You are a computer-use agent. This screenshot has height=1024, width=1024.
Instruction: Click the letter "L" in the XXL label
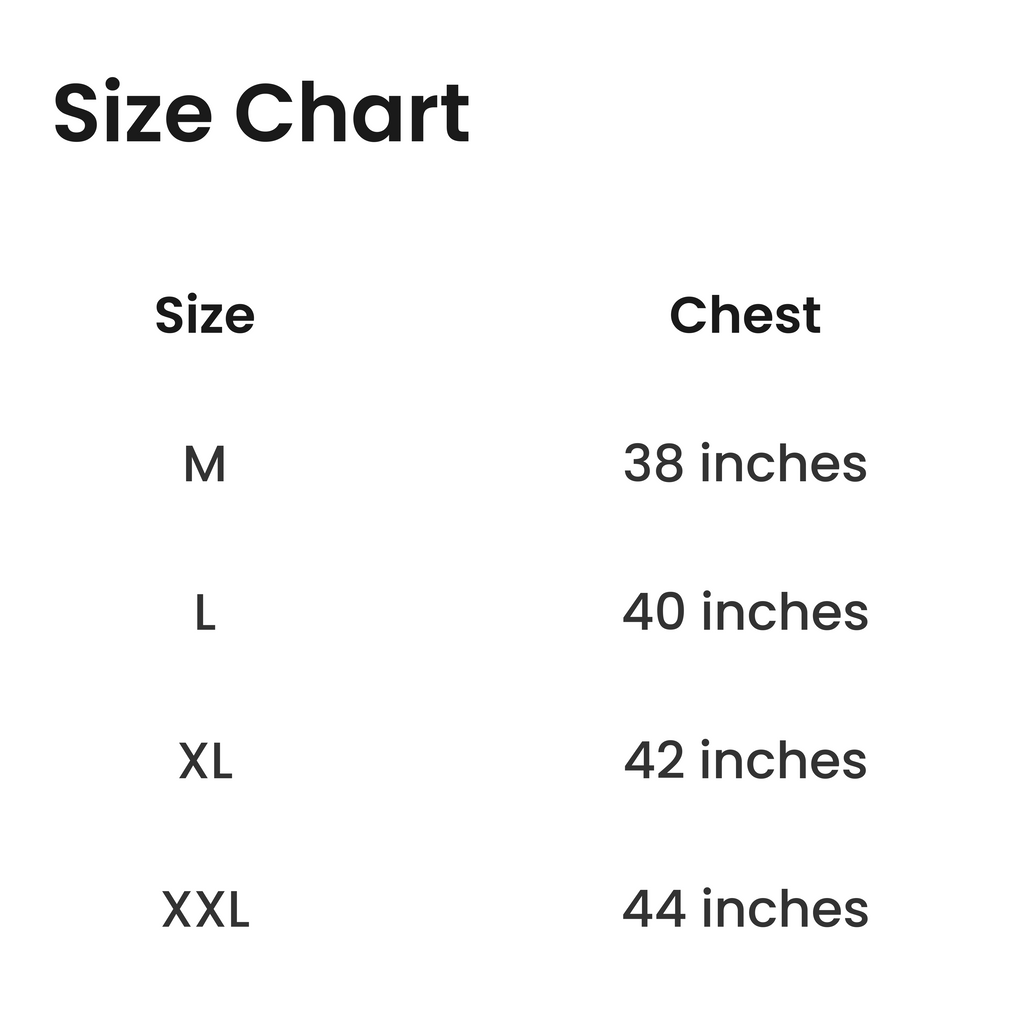point(238,911)
